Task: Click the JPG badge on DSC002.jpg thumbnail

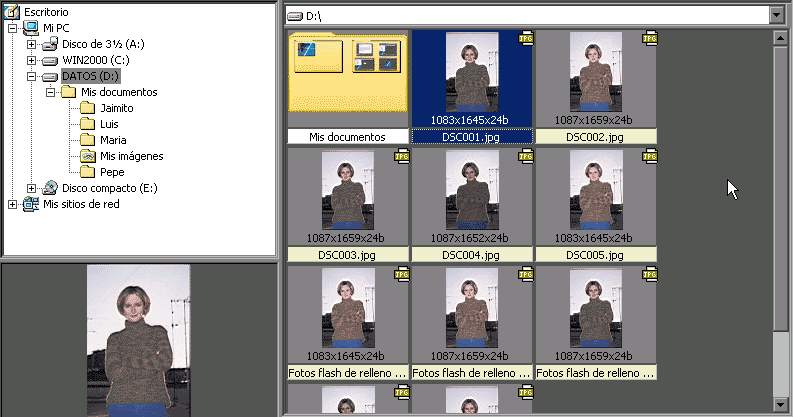Action: tap(649, 38)
